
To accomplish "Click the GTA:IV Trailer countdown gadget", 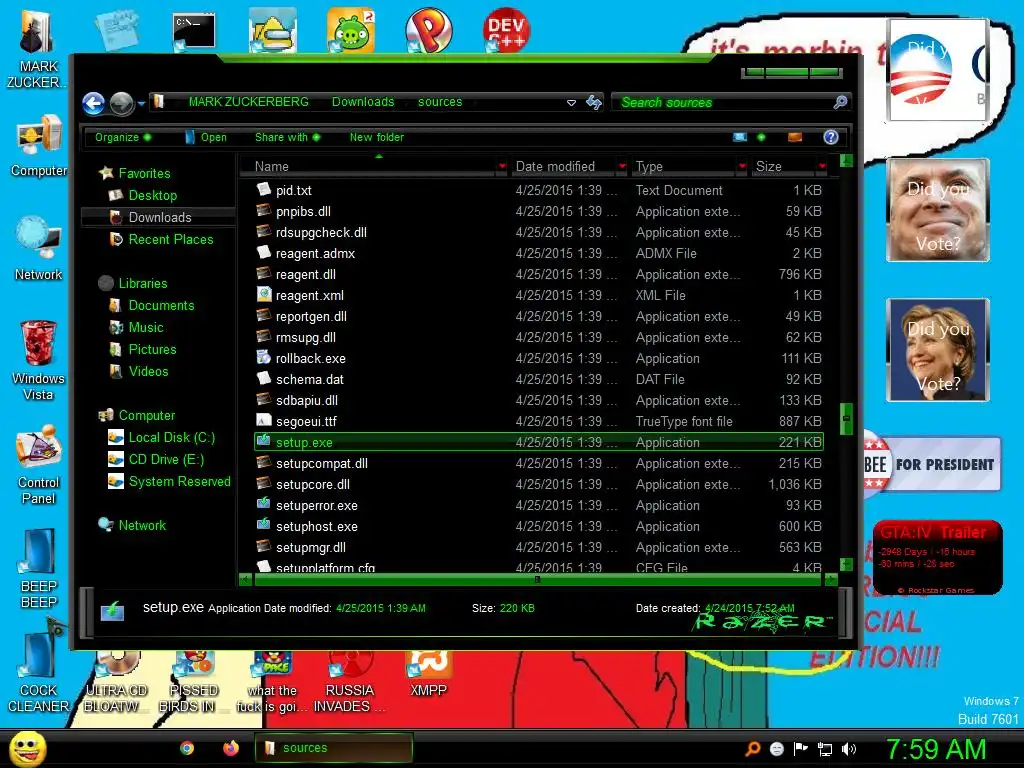I will [x=937, y=558].
